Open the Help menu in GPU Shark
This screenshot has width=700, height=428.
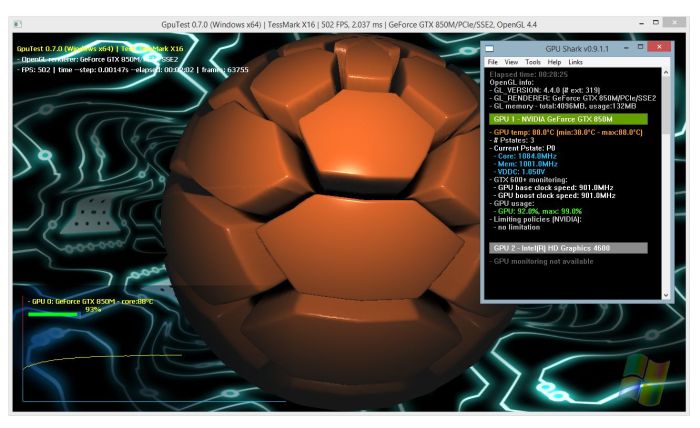tap(554, 62)
